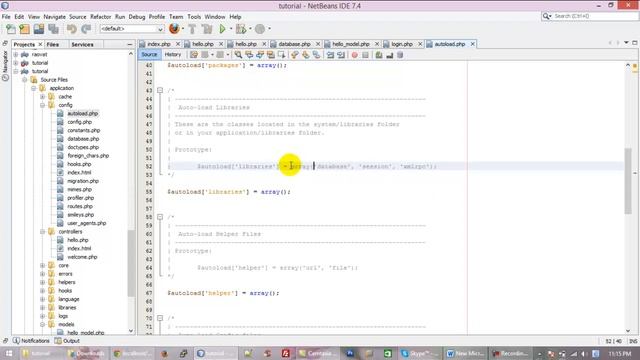Screen dimensions: 640x360
Task: Click the Redo toolbar icon
Action: pyautogui.click(x=86, y=29)
